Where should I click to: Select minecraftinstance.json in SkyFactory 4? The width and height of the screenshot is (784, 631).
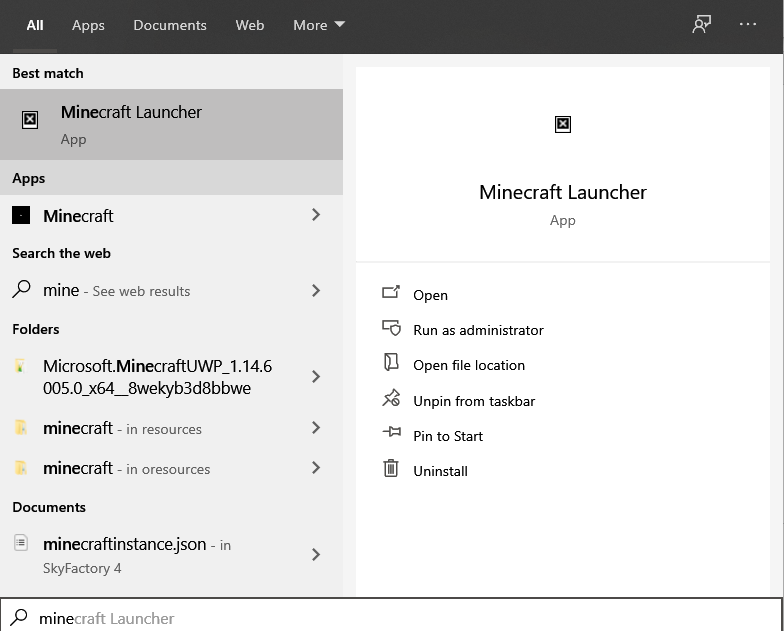coord(172,554)
